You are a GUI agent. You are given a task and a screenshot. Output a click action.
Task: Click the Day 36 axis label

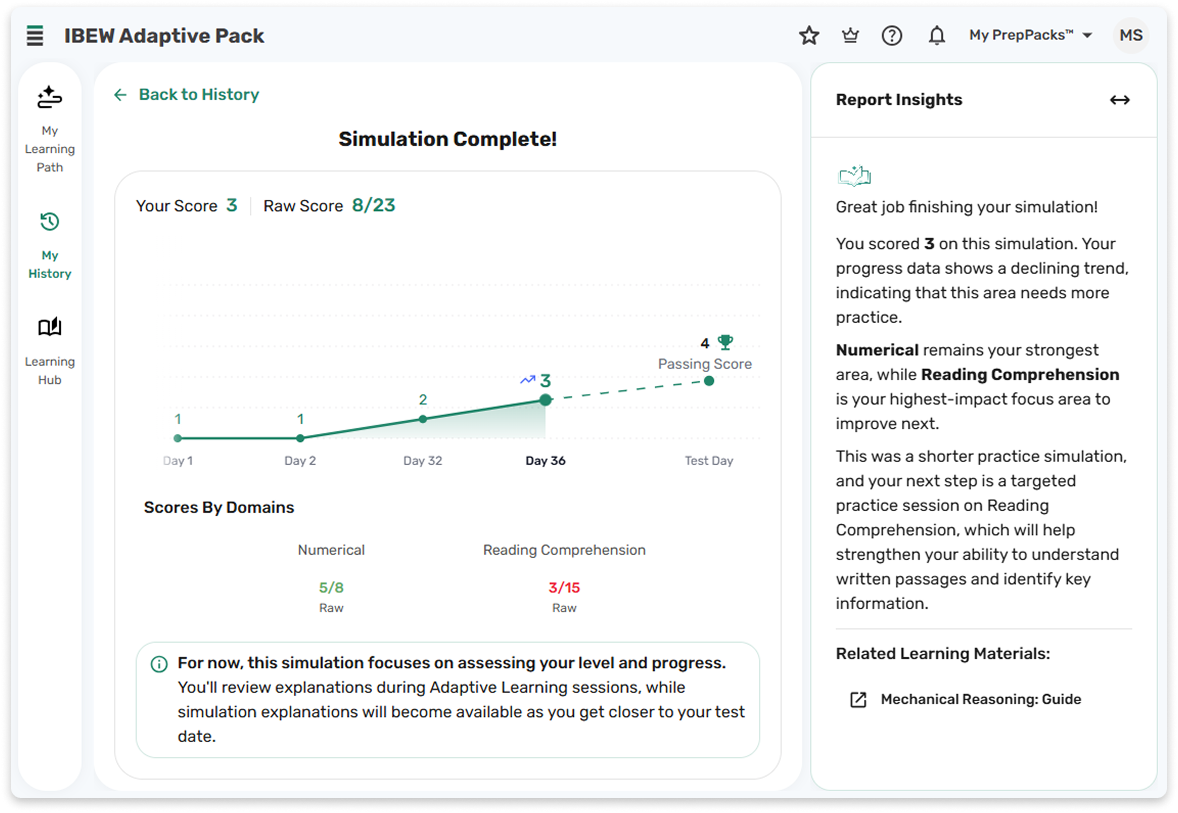[545, 461]
